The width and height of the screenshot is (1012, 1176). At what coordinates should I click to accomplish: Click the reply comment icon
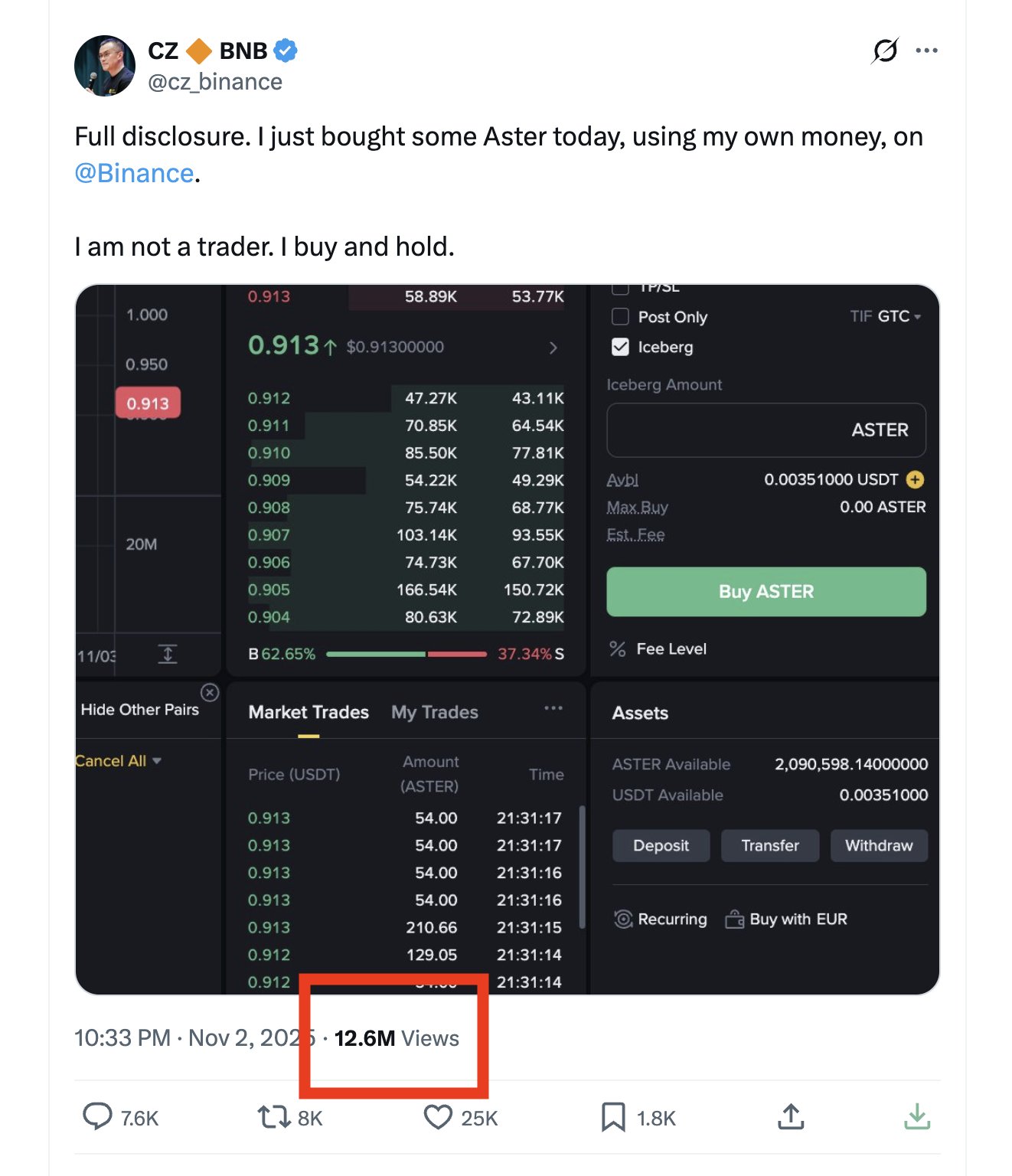tap(97, 1116)
